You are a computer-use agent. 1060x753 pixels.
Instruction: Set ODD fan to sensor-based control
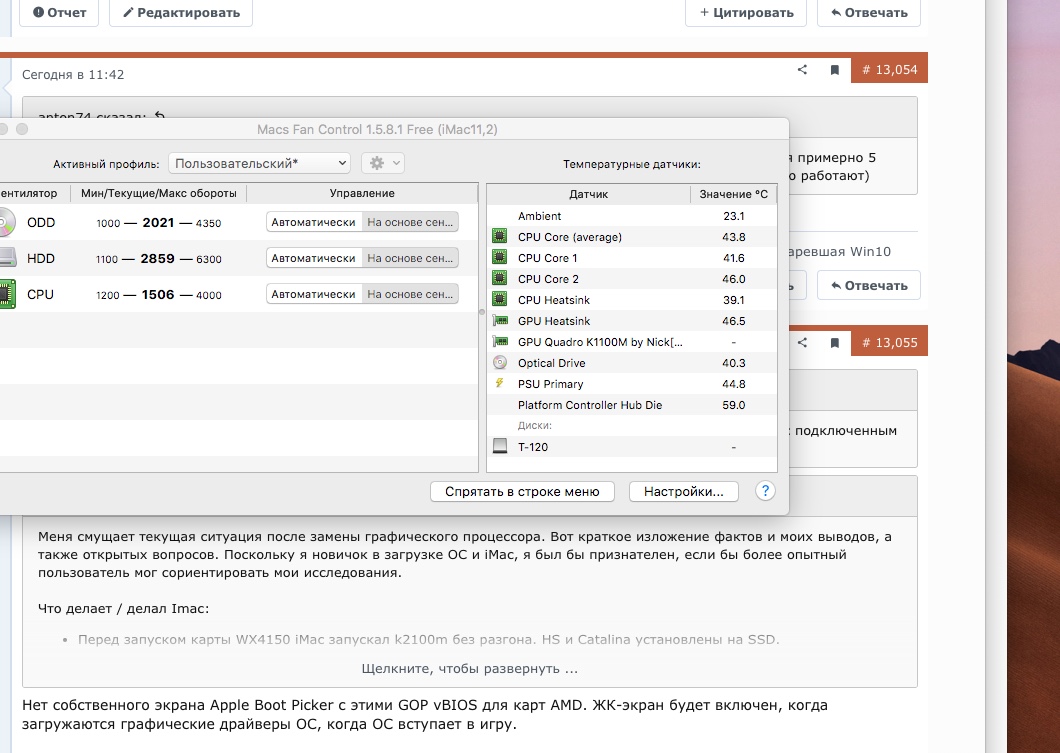(x=410, y=222)
